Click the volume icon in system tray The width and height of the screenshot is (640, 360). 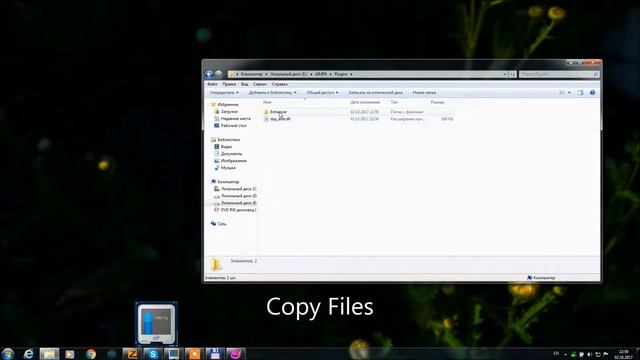point(589,354)
